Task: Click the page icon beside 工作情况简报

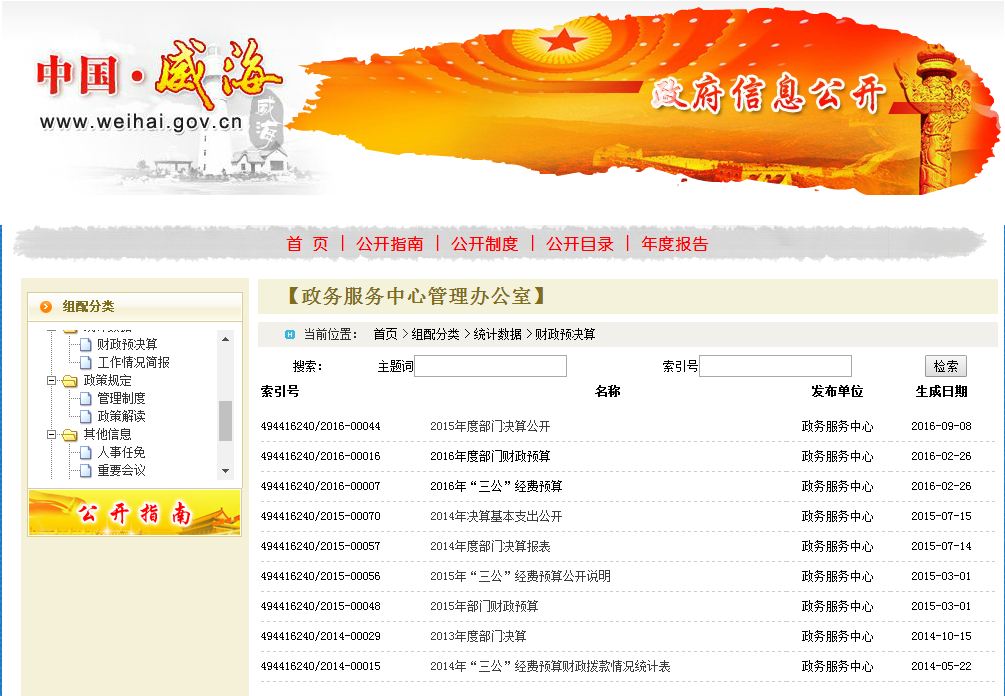Action: (85, 363)
